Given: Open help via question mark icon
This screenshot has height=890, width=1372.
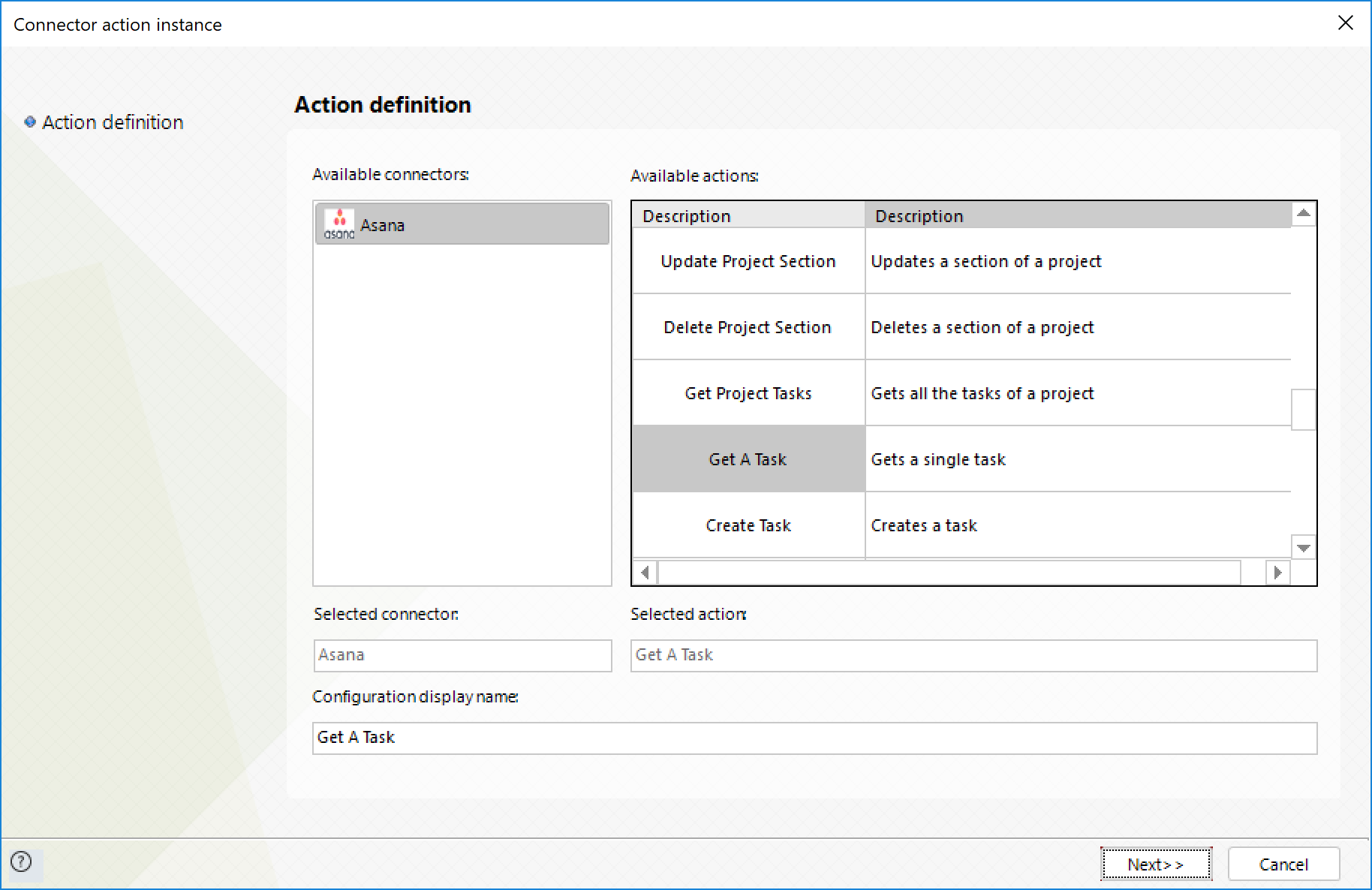Looking at the screenshot, I should [x=22, y=861].
